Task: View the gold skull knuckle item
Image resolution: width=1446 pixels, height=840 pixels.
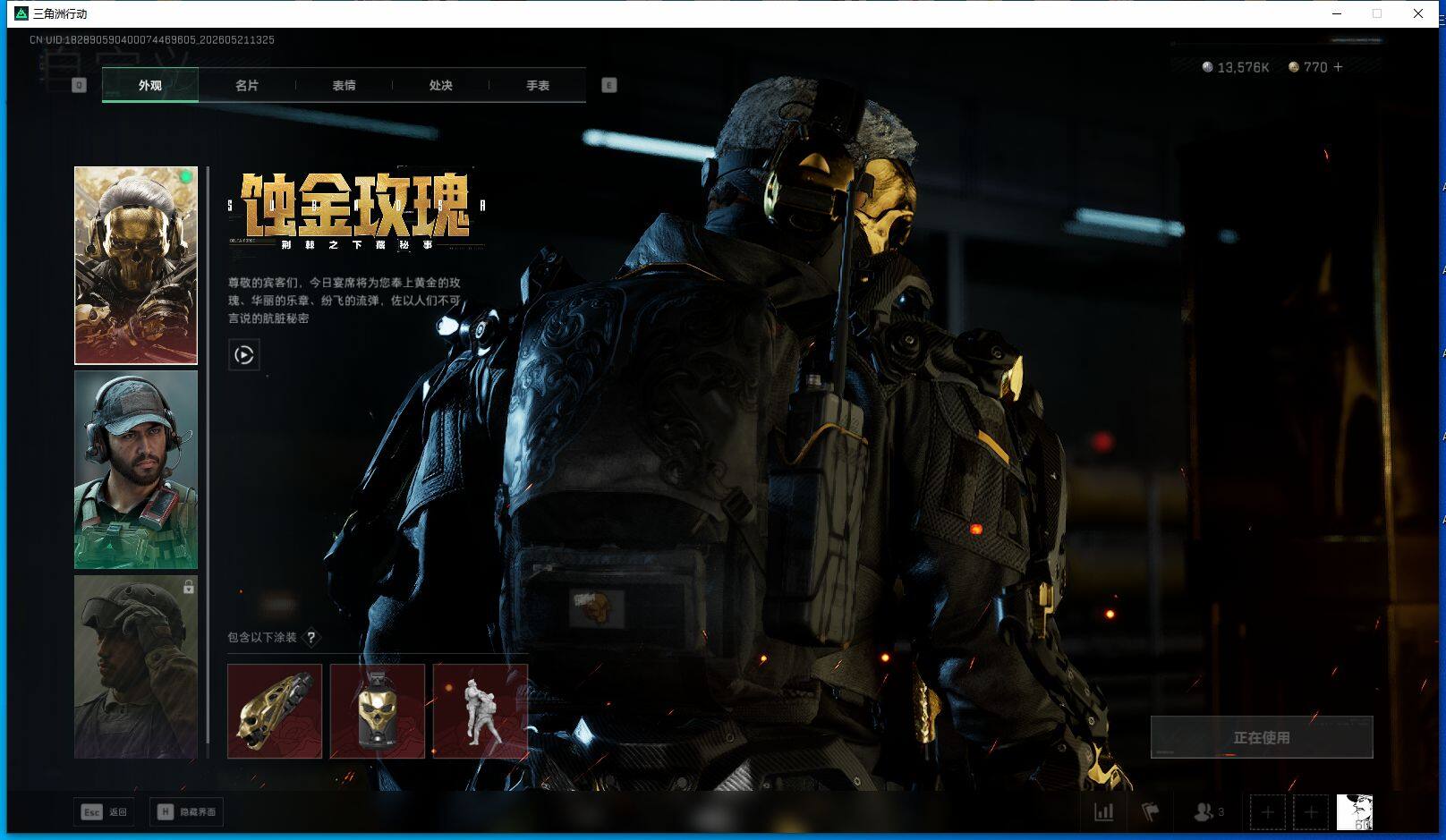Action: (275, 711)
